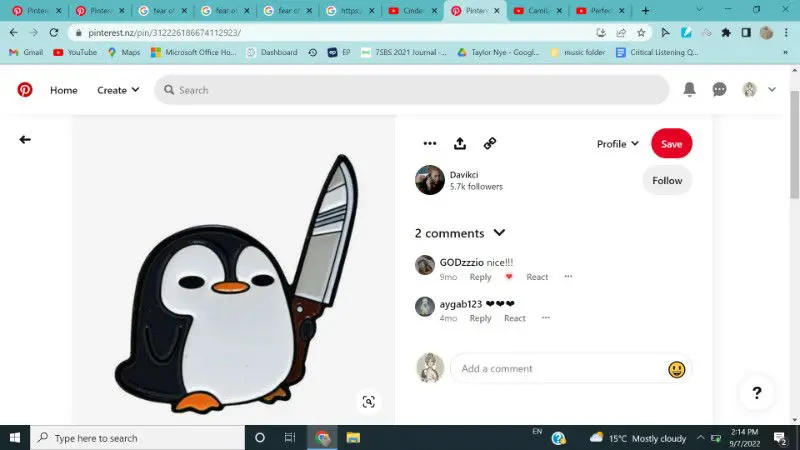Screen dimensions: 800x450
Task: Open the question mark help button
Action: (757, 392)
